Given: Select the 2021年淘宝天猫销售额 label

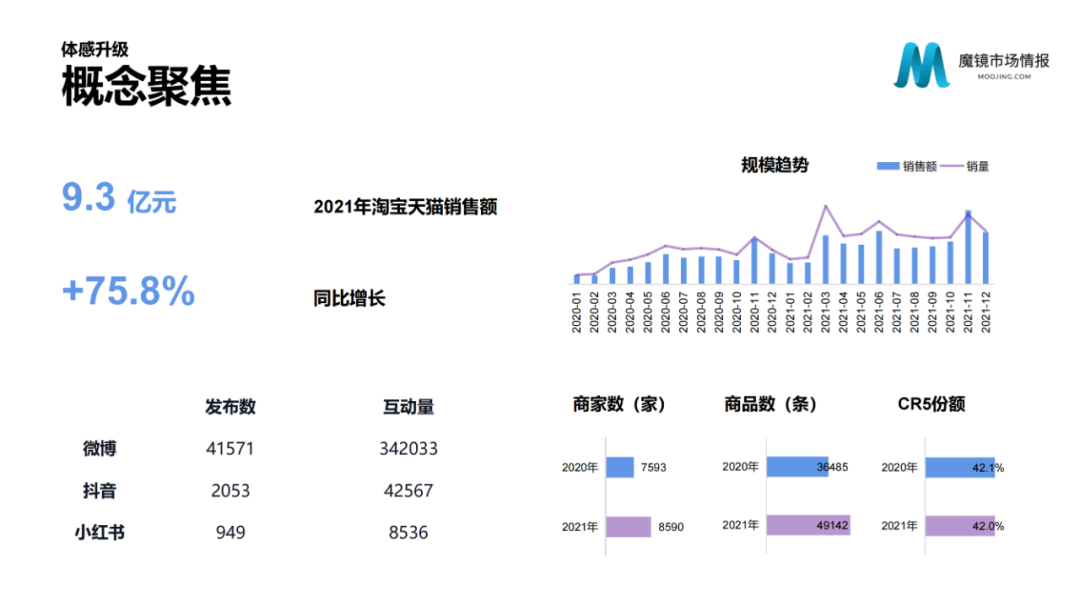Looking at the screenshot, I should point(405,207).
